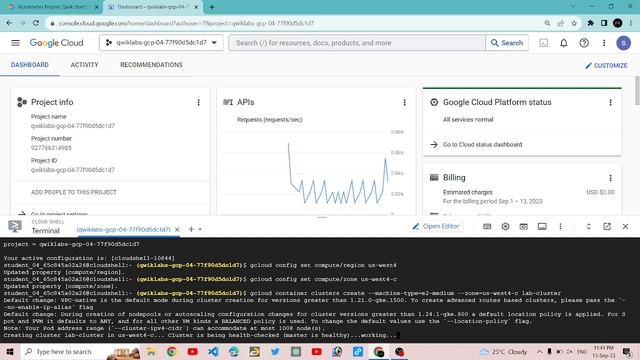This screenshot has height=360, width=640.
Task: Open header settings three-dot menu
Action: pos(604,43)
